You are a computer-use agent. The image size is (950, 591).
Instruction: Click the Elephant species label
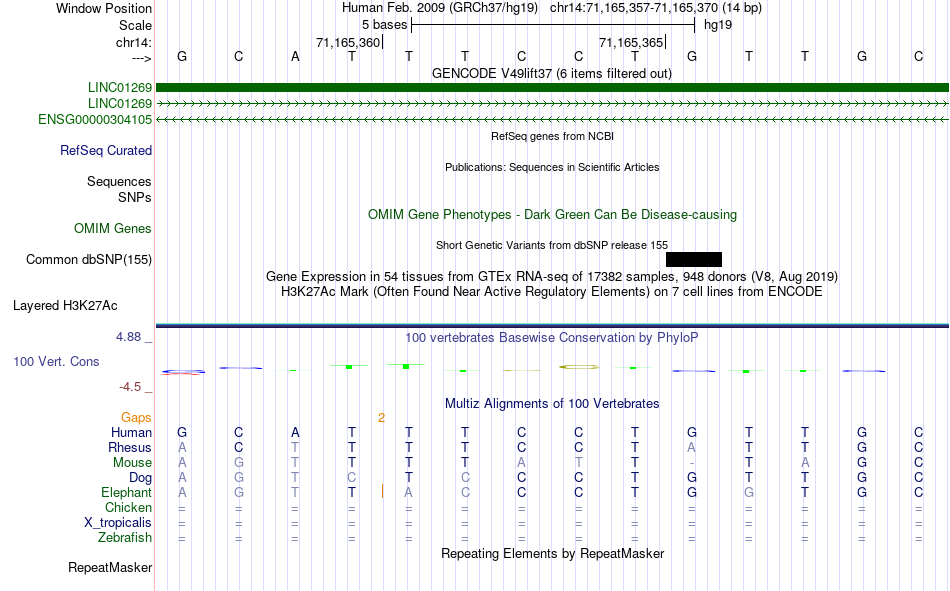click(126, 492)
